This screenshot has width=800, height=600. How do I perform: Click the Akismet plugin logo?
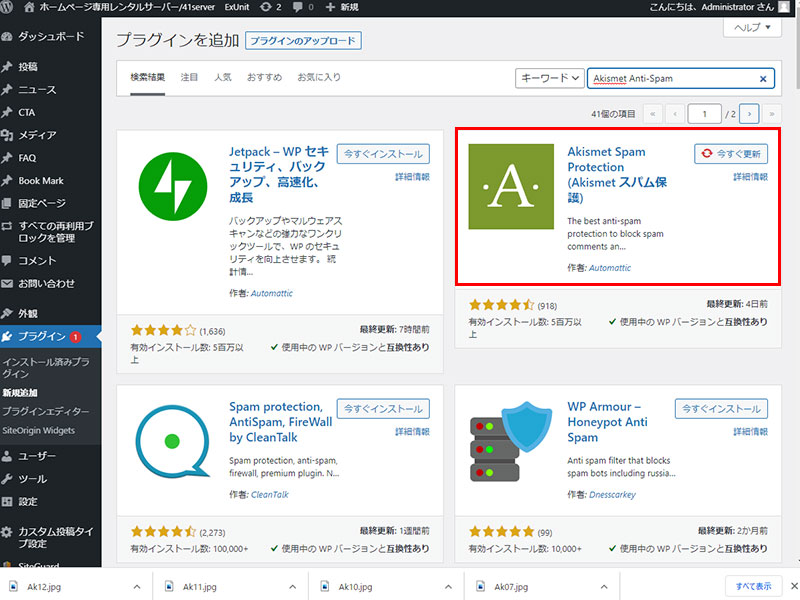click(511, 186)
